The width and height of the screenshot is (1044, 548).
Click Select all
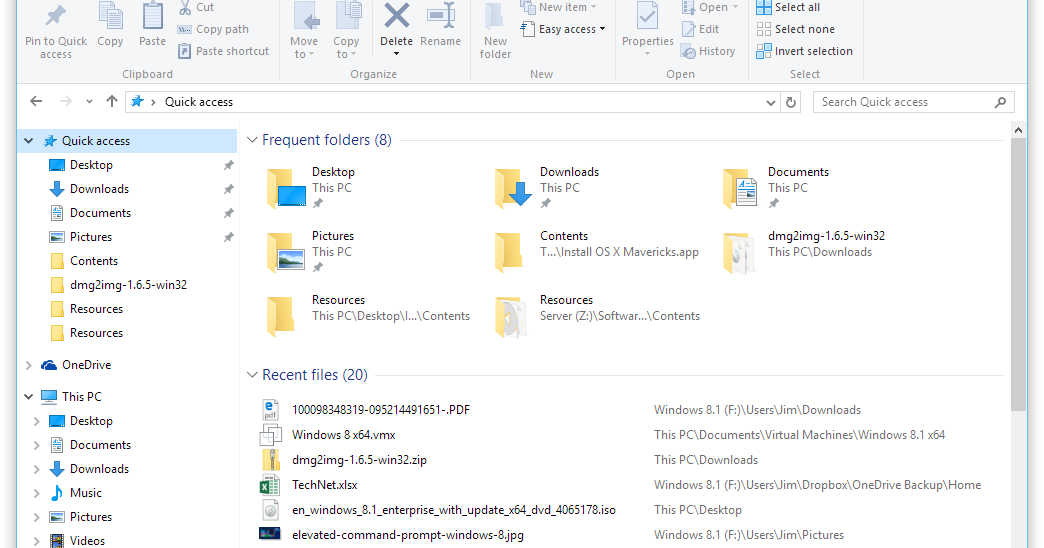(788, 7)
